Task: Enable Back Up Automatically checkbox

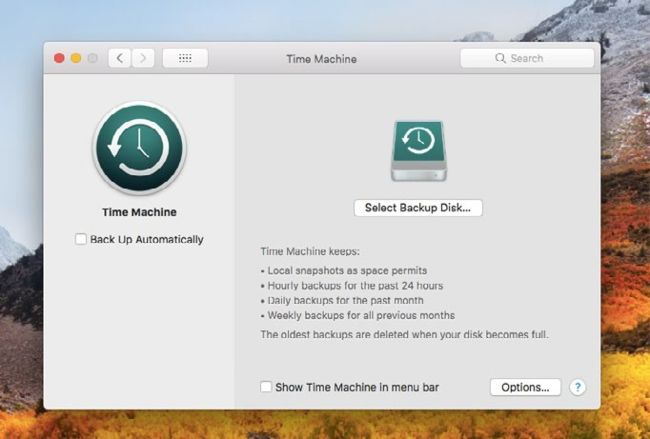Action: point(81,239)
